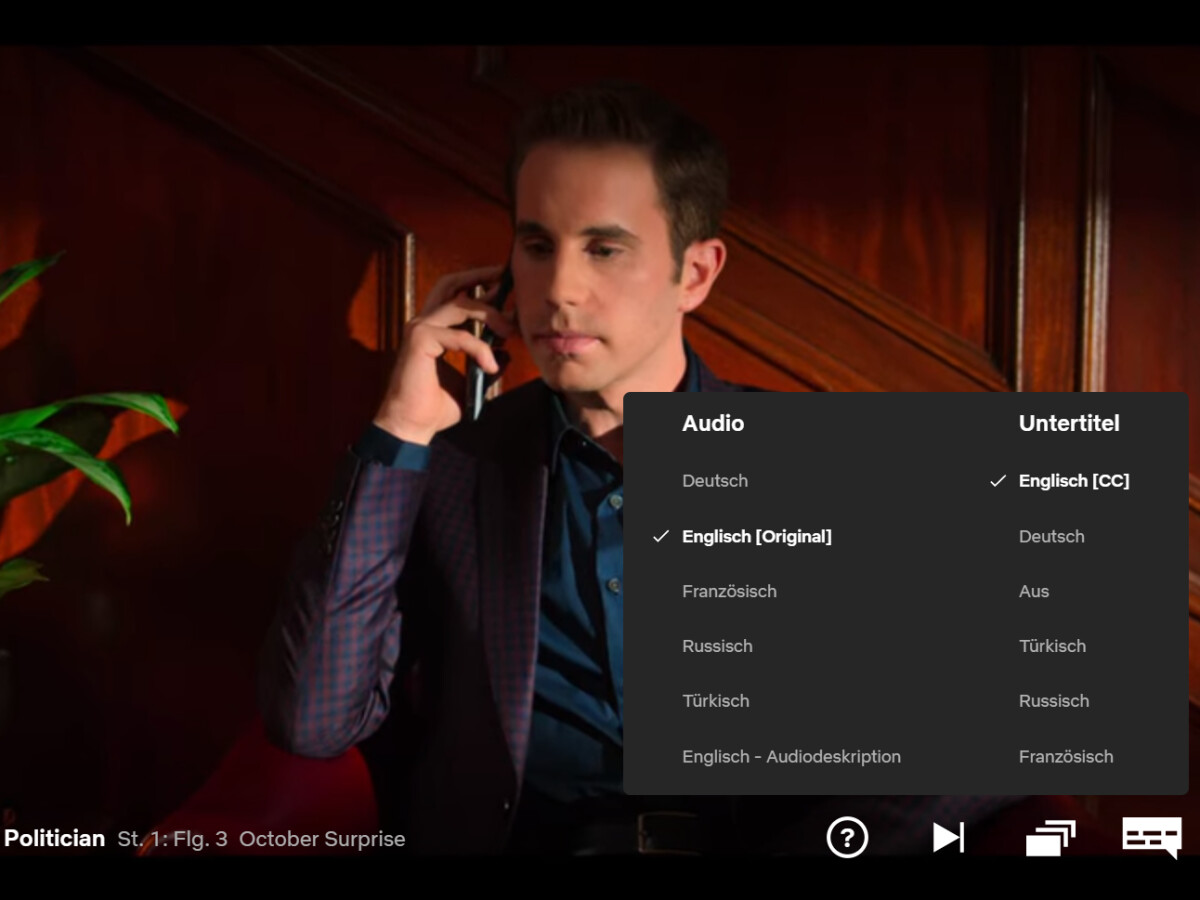Click the Politician show title
Image resolution: width=1200 pixels, height=900 pixels.
point(54,839)
